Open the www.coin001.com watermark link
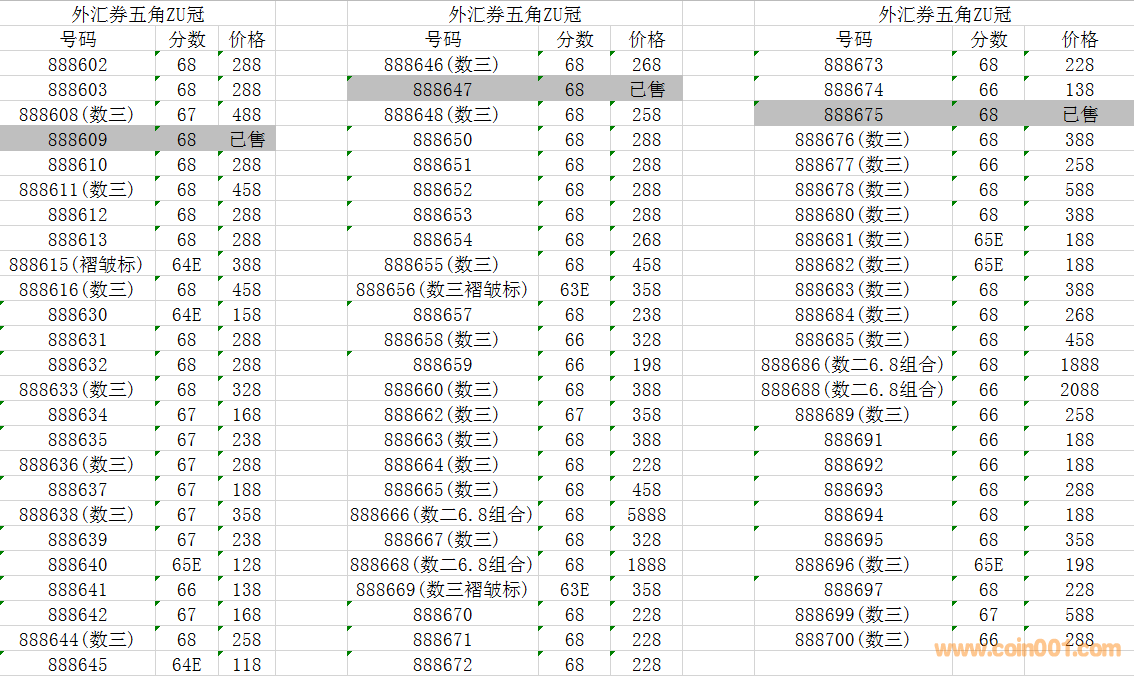 pos(1027,649)
